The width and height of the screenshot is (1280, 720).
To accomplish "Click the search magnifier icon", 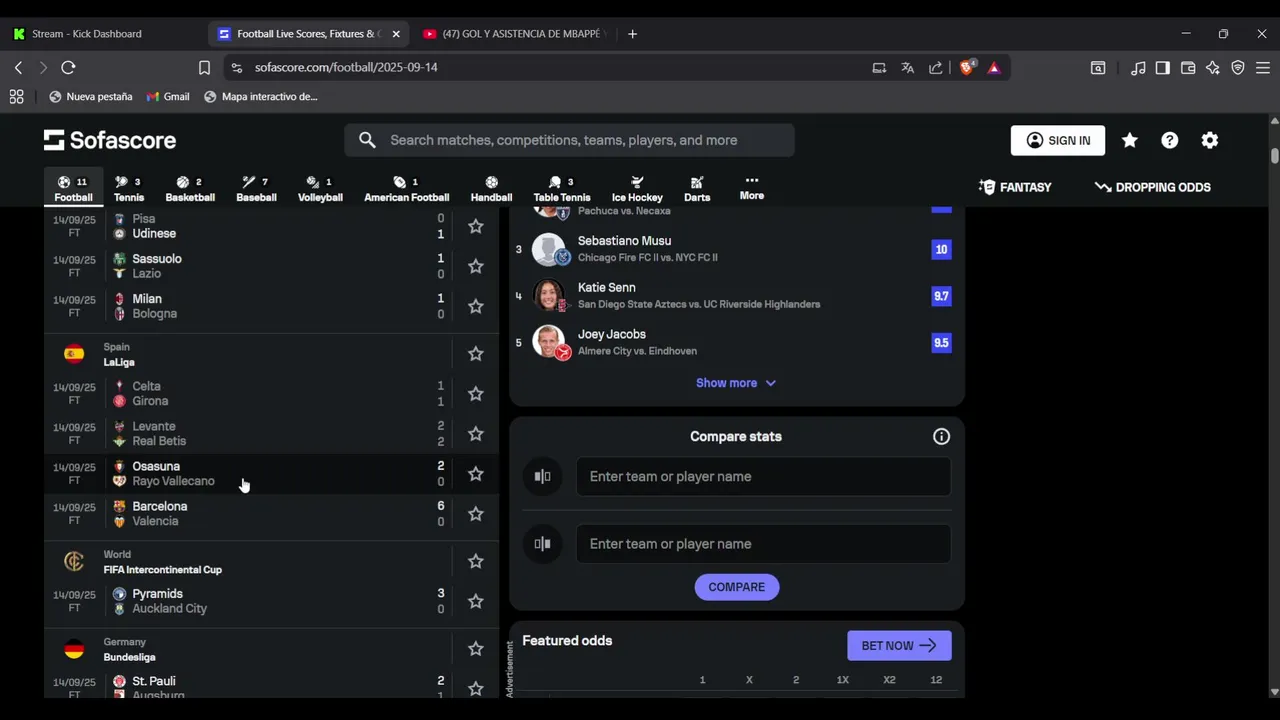I will click(367, 140).
